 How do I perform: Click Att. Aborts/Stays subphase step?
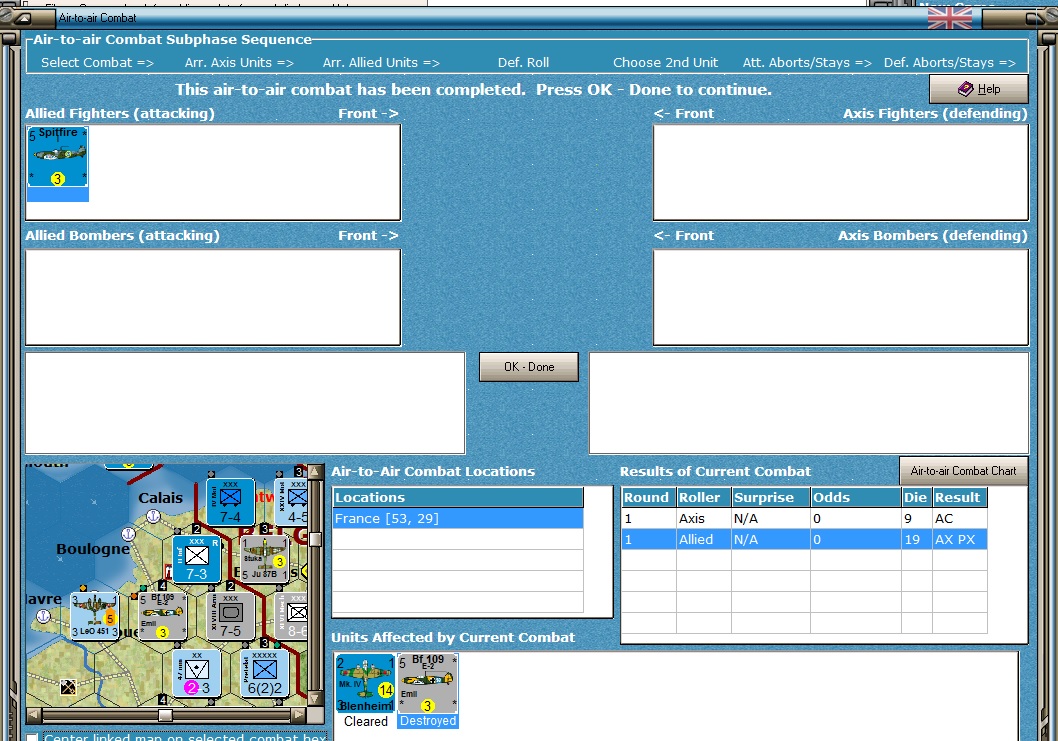pyautogui.click(x=807, y=63)
